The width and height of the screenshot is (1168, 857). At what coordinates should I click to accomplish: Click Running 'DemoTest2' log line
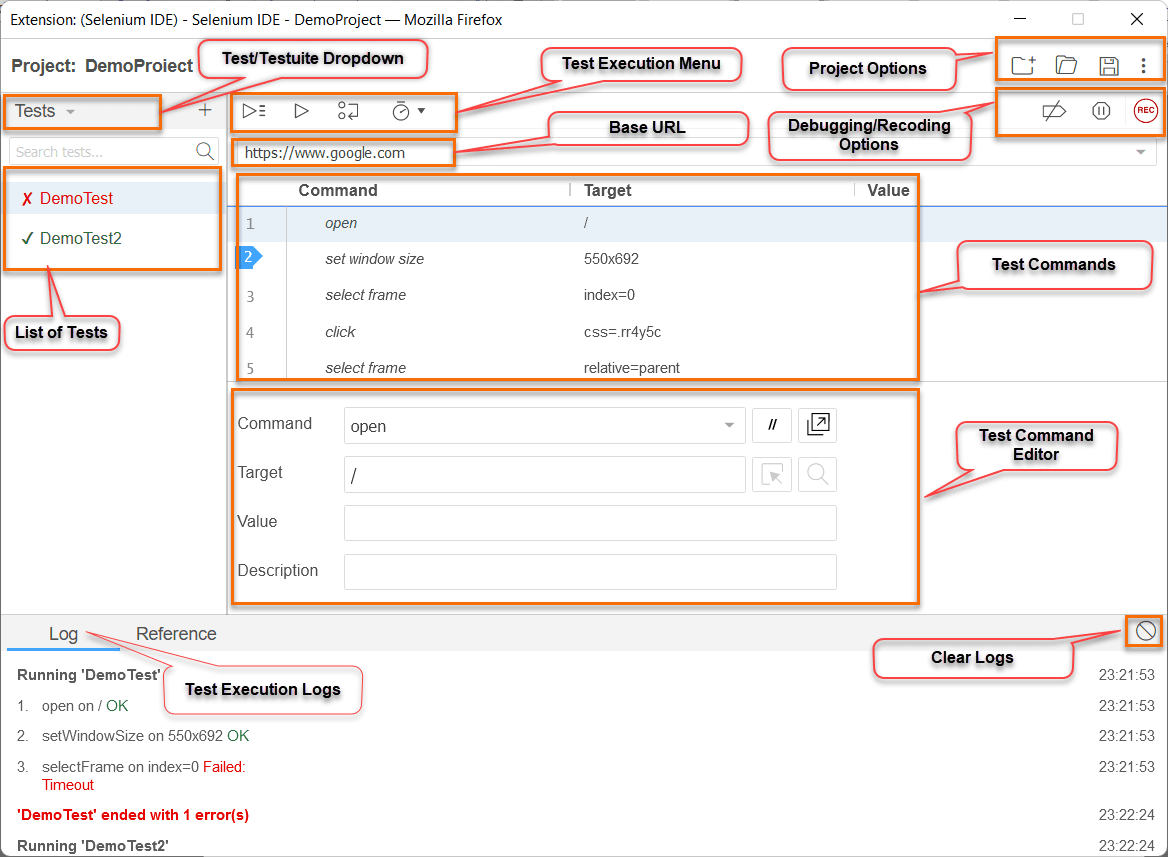pos(92,846)
